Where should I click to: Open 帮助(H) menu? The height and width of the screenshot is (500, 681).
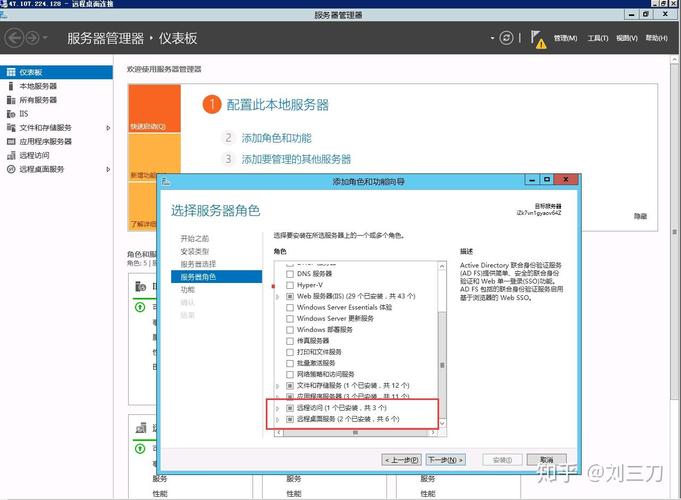[x=656, y=38]
